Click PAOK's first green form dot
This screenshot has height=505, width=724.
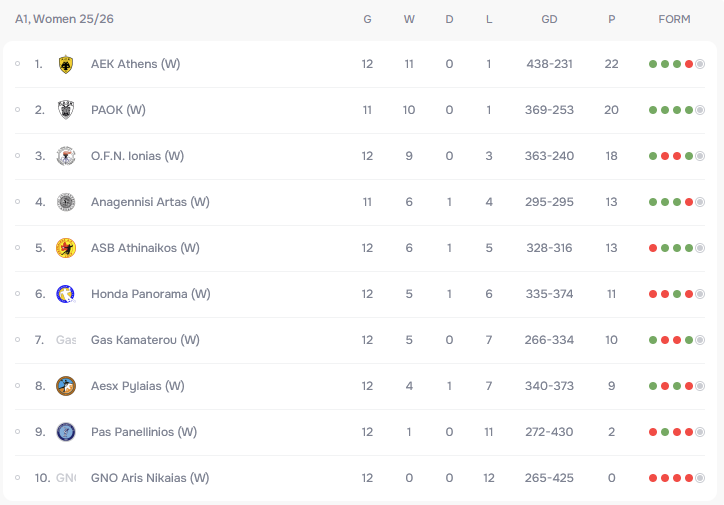tap(653, 110)
